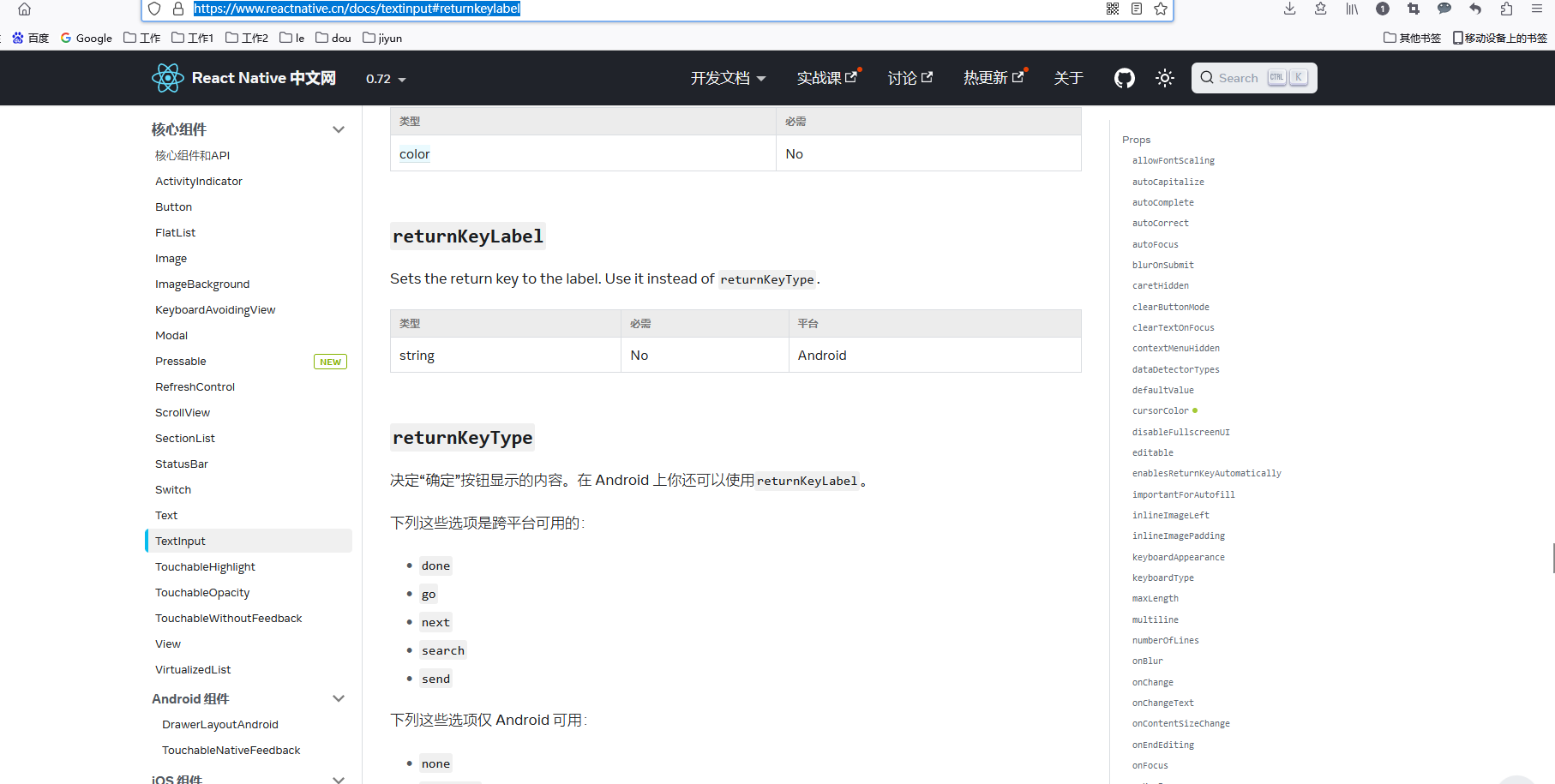This screenshot has width=1555, height=784.
Task: Collapse the 核心组件 section
Action: (339, 129)
